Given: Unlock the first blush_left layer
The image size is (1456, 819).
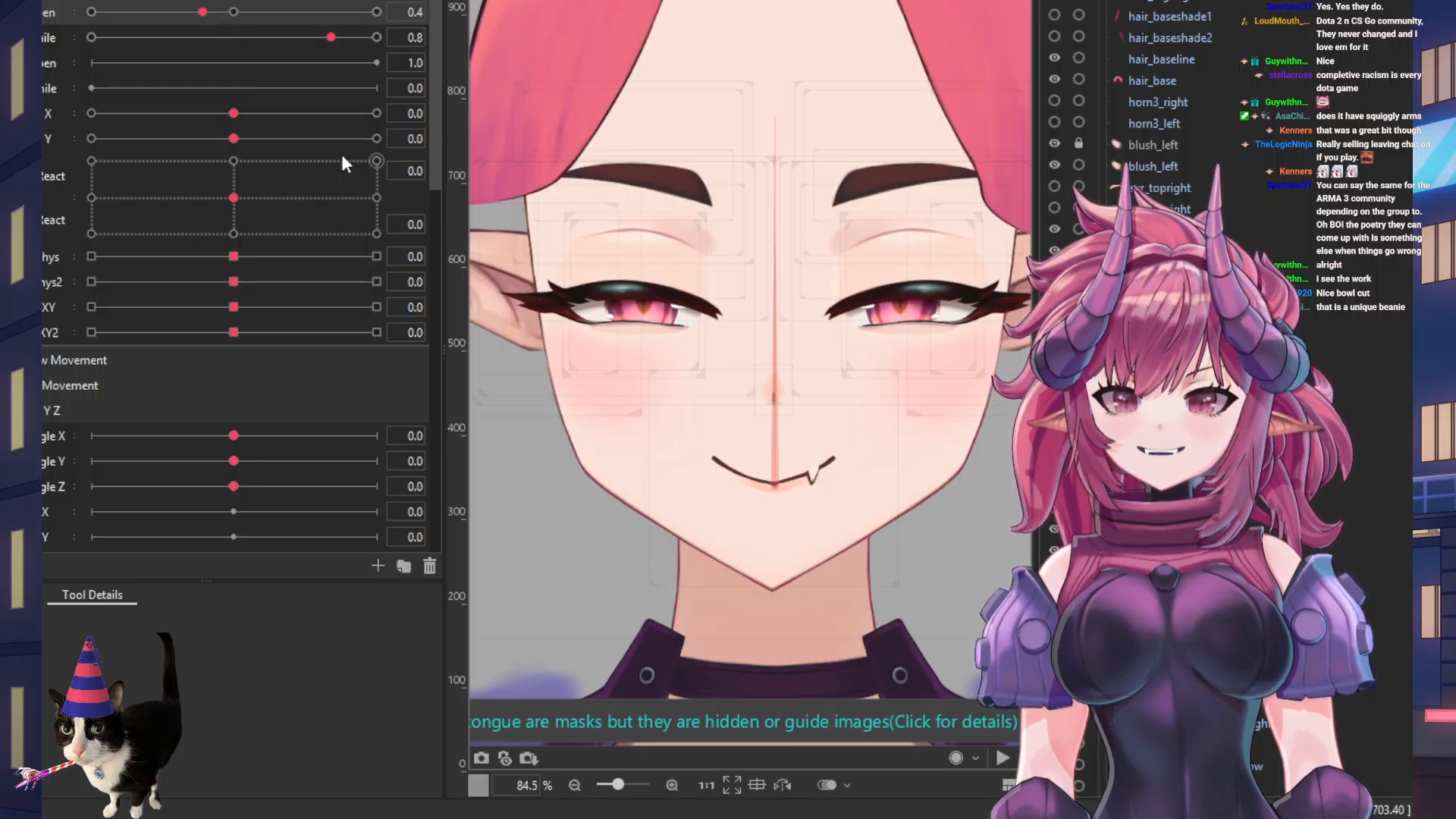Looking at the screenshot, I should pyautogui.click(x=1078, y=143).
